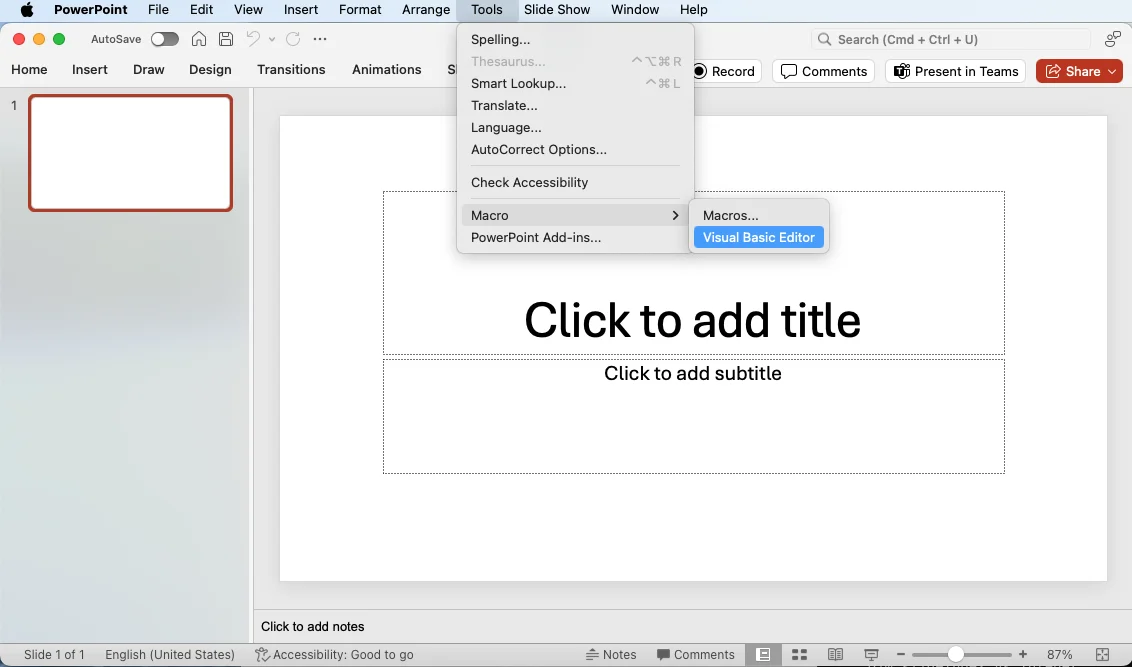Choose Translate... menu item
This screenshot has width=1132, height=667.
click(x=575, y=105)
